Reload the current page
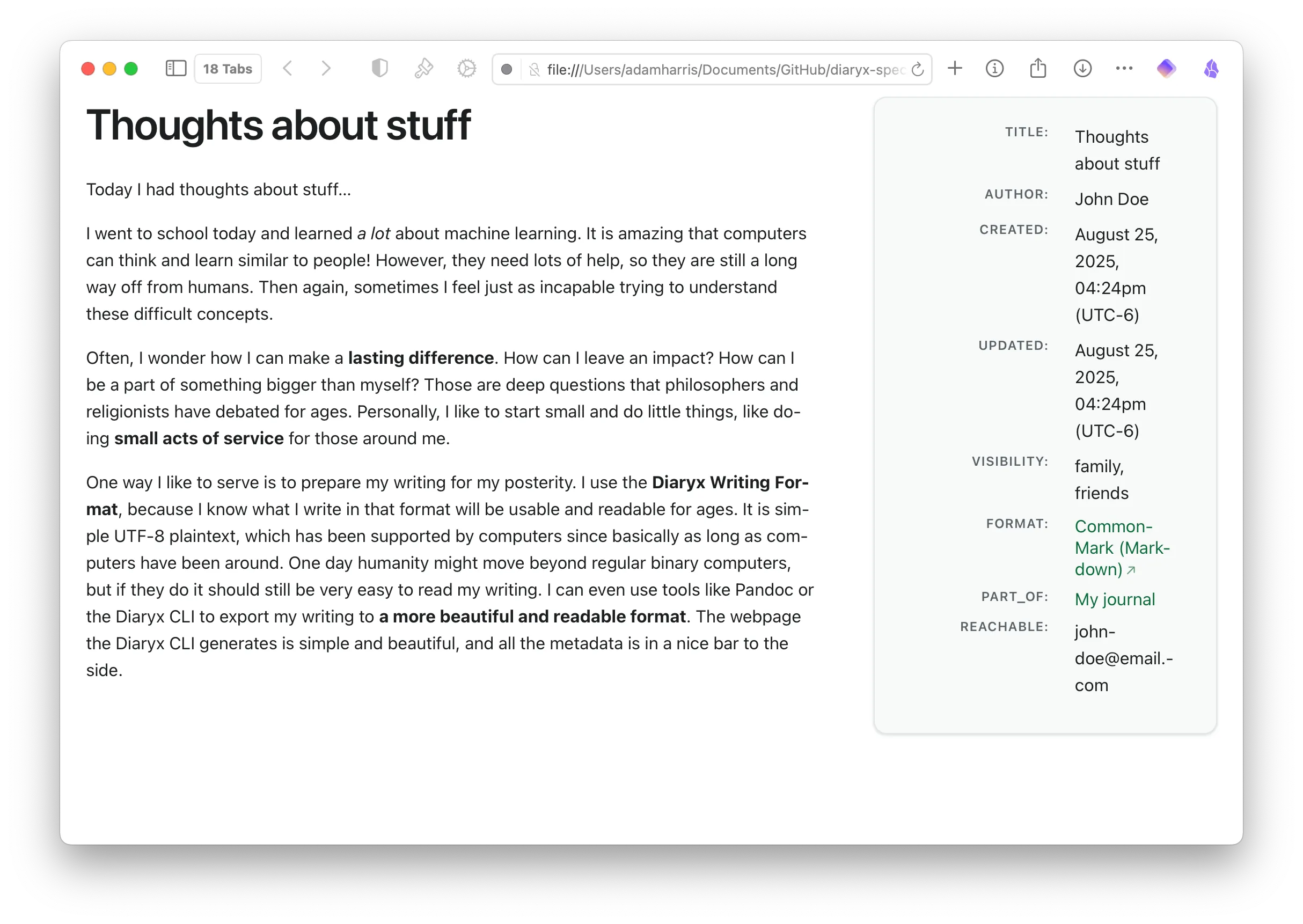Screen dimensions: 1303x924 click(917, 69)
